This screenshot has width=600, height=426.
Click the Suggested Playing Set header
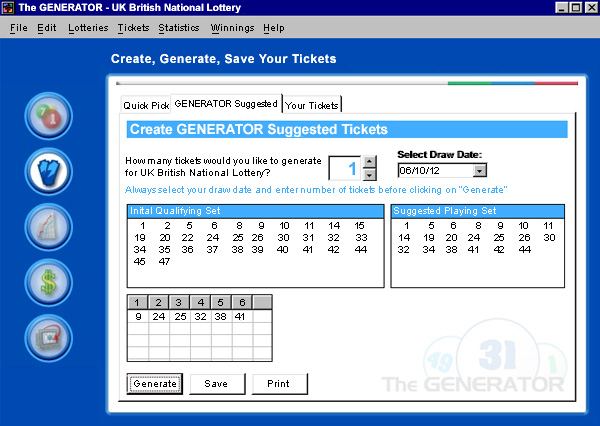(478, 211)
